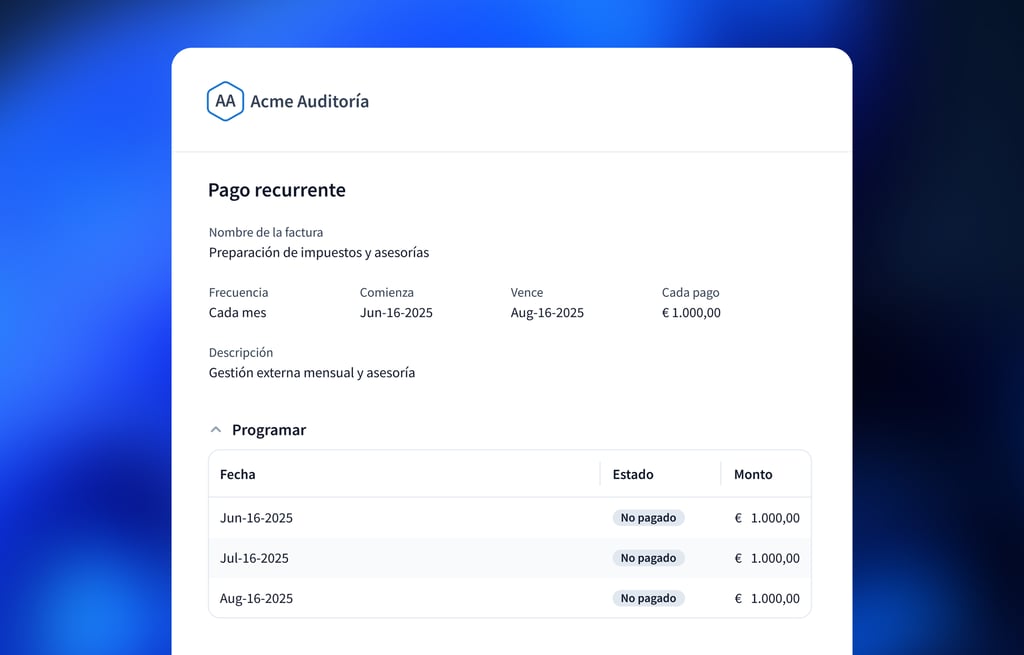Select the invoice name Preparación de impuestos y asesorías
The width and height of the screenshot is (1024, 655).
318,253
